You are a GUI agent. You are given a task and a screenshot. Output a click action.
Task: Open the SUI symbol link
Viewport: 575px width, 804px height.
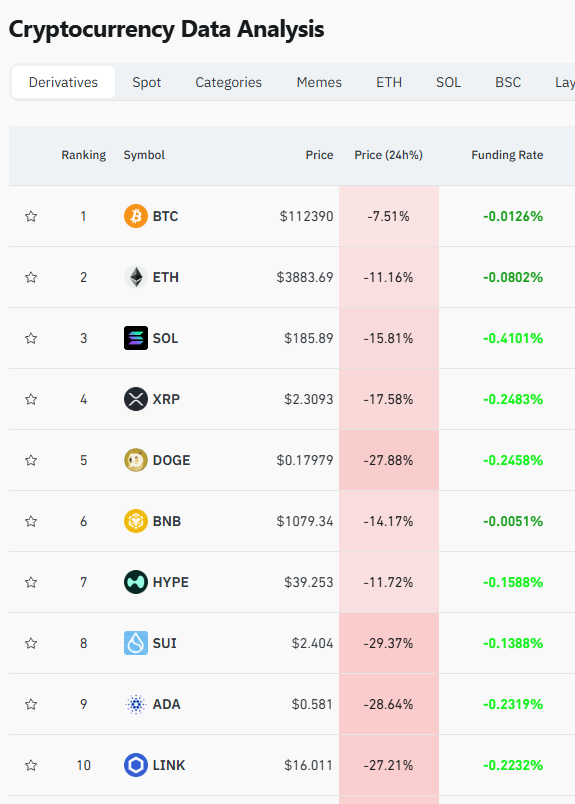click(165, 643)
